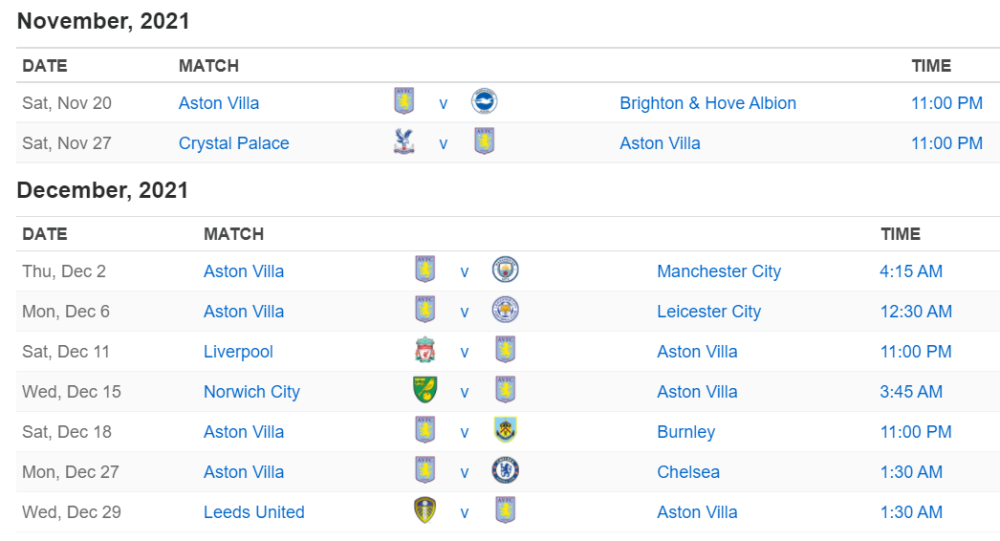The height and width of the screenshot is (541, 1000).
Task: Follow the Leicester City link
Action: (x=709, y=312)
